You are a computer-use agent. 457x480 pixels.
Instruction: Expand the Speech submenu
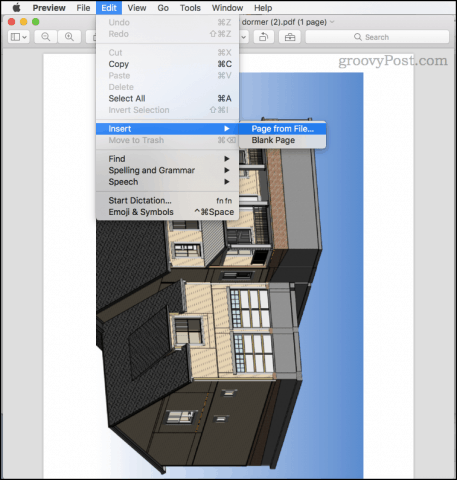[x=167, y=182]
